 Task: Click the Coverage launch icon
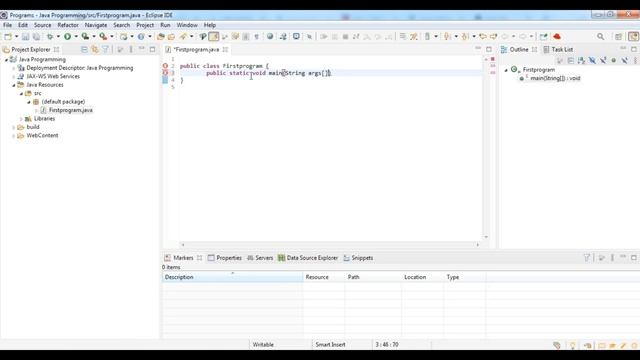pos(85,37)
